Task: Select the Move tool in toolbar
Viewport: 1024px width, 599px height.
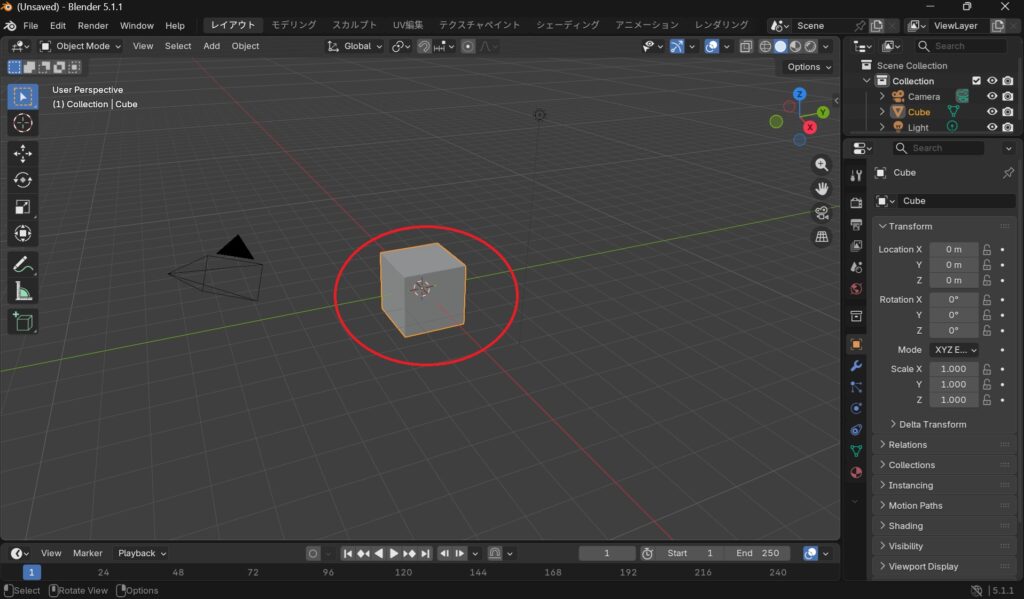Action: click(23, 153)
